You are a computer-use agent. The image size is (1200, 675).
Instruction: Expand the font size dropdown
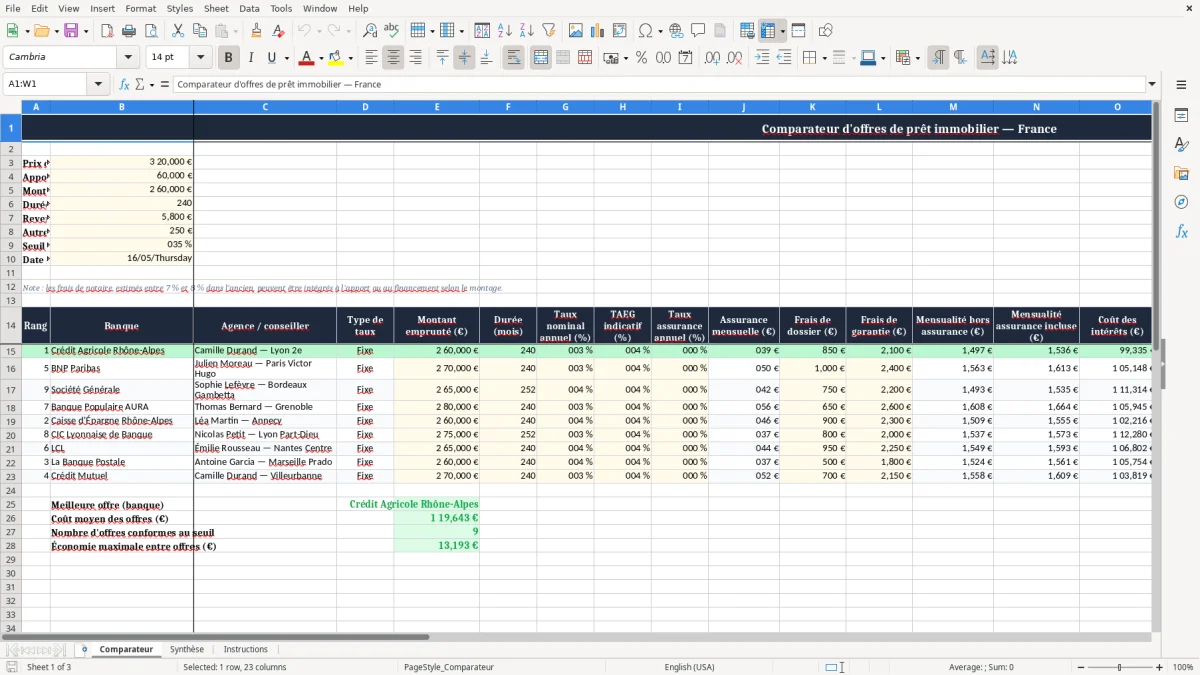point(200,58)
